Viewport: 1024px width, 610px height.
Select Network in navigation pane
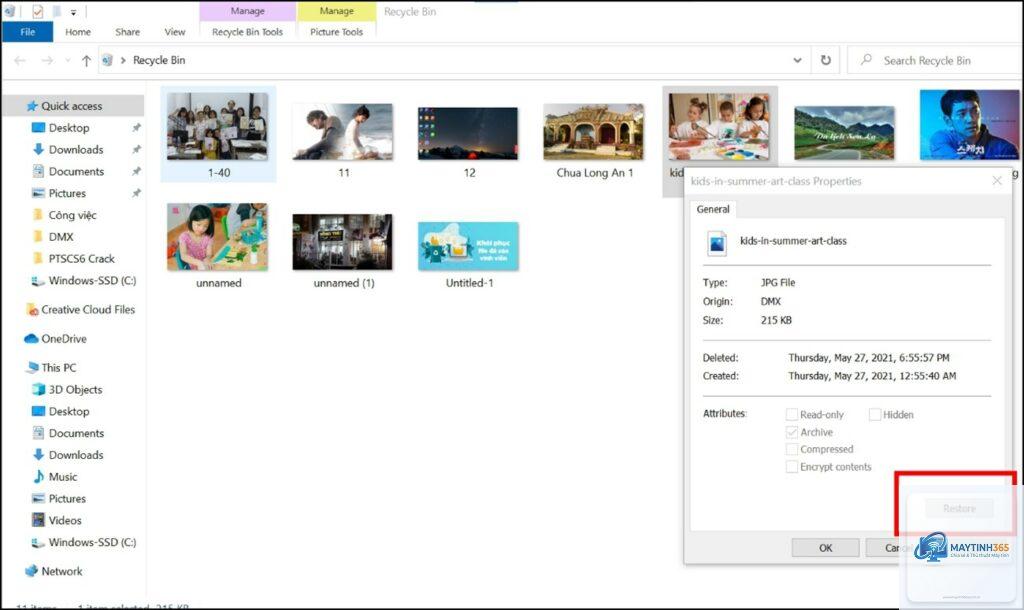(x=61, y=571)
